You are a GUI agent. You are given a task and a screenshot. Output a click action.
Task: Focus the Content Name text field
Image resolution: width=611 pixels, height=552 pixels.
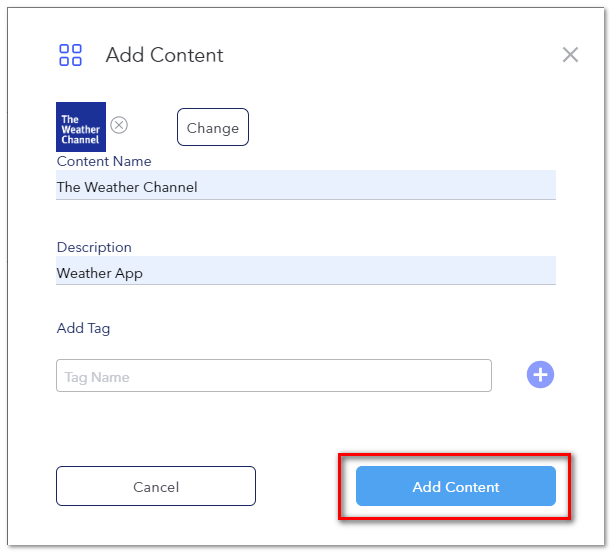tap(306, 185)
